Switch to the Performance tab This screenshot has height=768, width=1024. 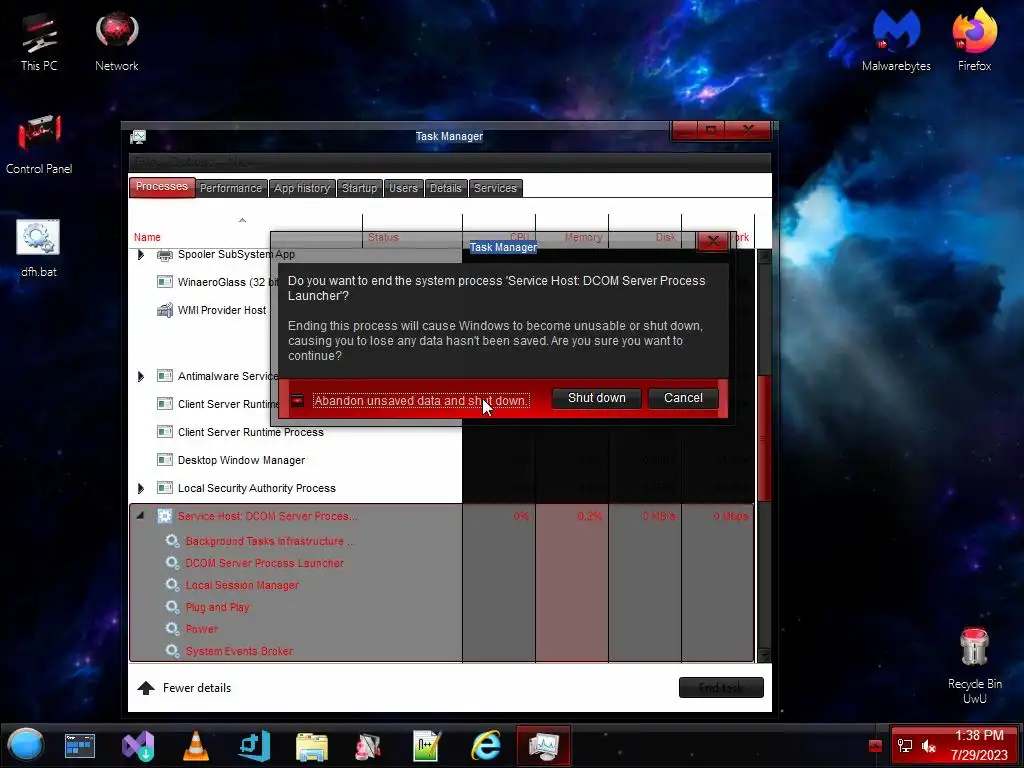231,188
